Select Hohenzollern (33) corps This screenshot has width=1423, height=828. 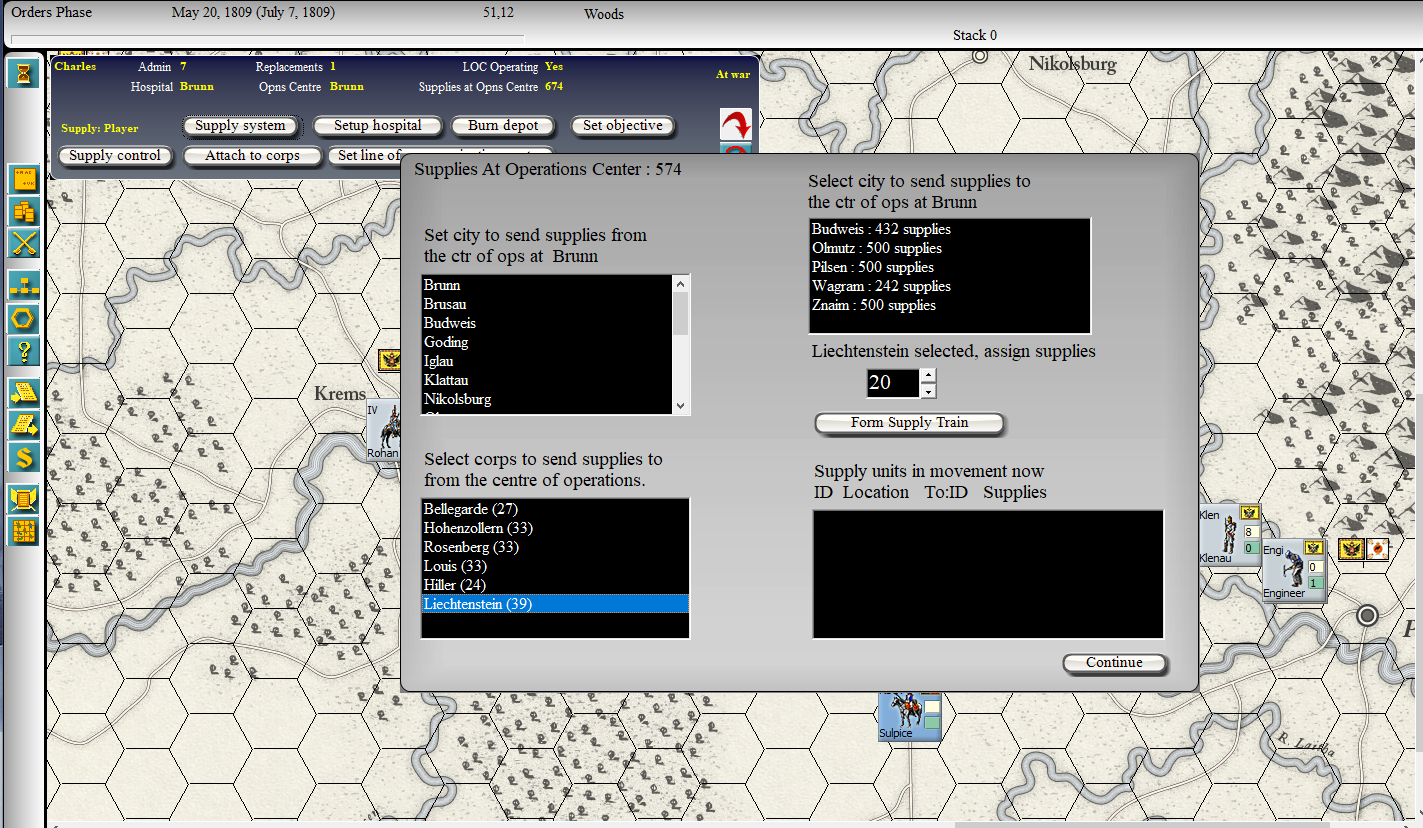pyautogui.click(x=555, y=528)
